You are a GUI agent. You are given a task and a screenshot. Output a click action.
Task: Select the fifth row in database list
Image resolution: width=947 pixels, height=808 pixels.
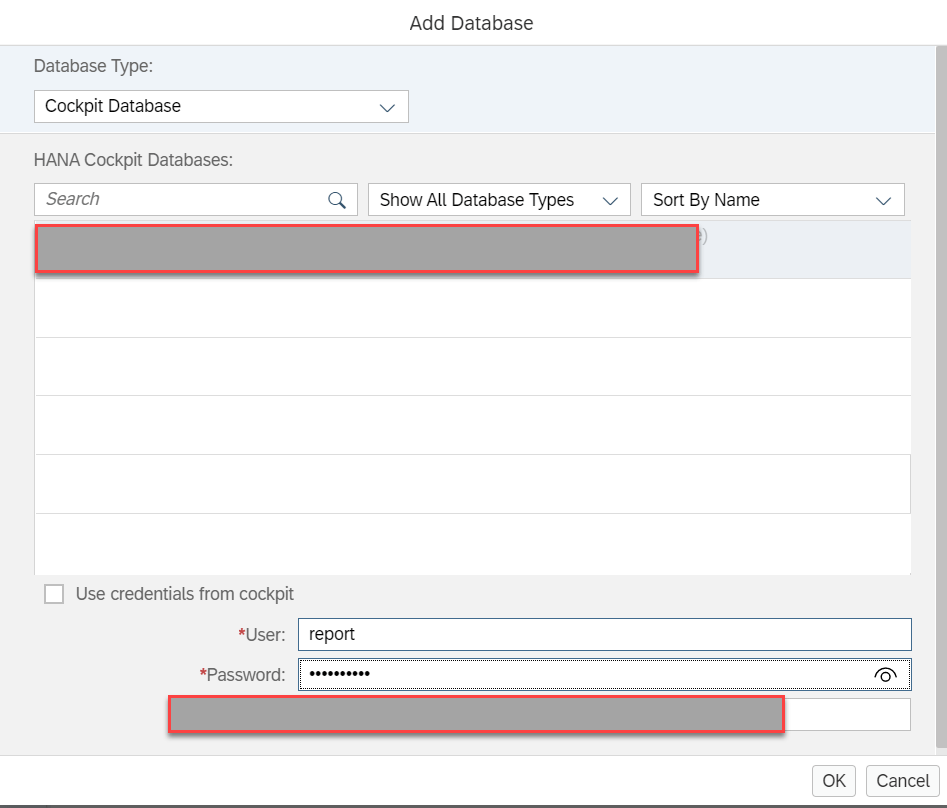tap(472, 484)
